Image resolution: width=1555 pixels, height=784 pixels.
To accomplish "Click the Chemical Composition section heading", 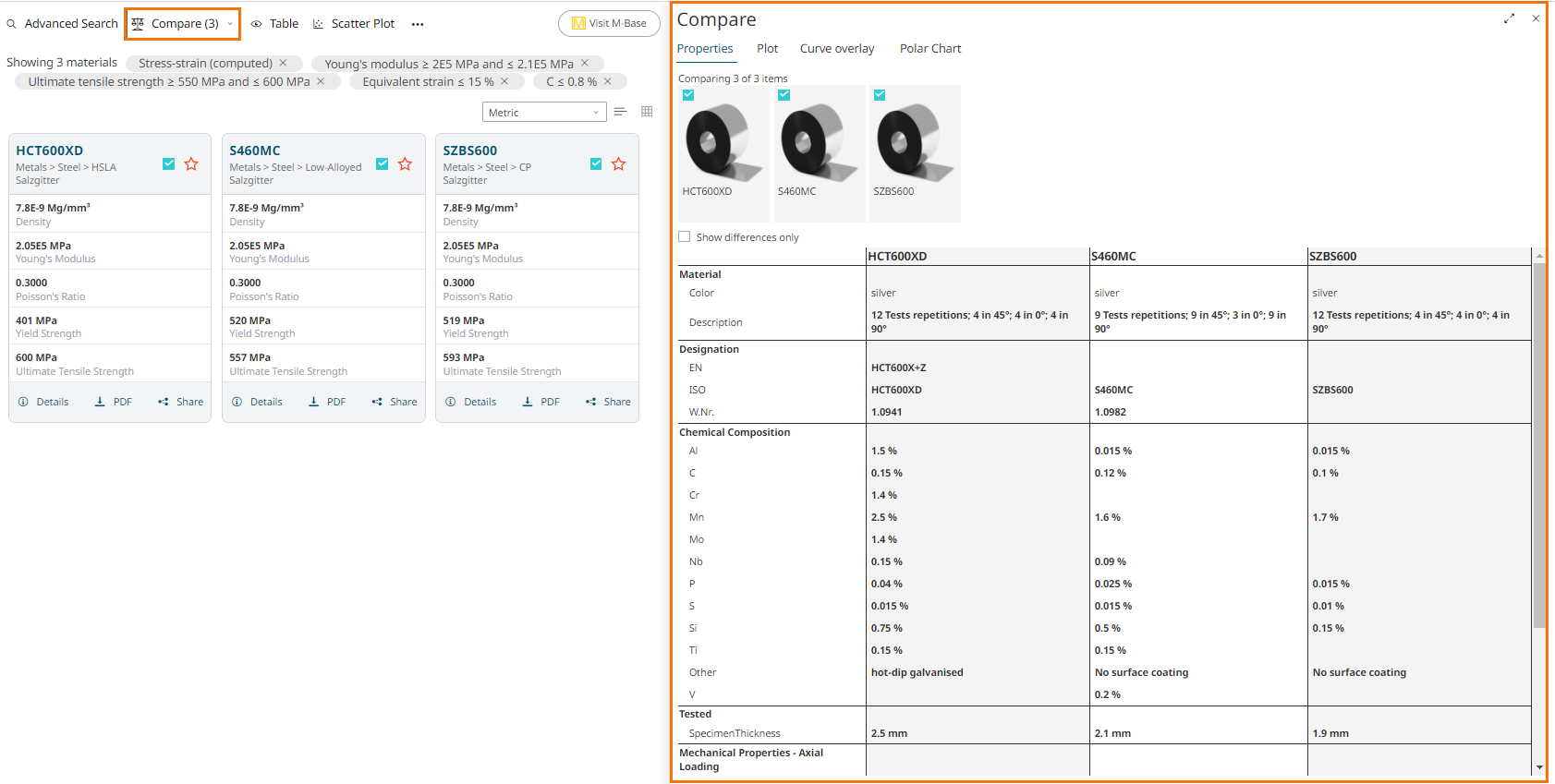I will 735,432.
